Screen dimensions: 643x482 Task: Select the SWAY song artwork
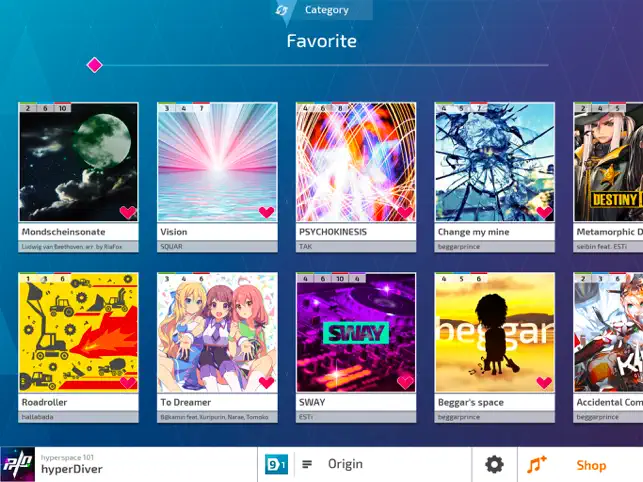356,332
